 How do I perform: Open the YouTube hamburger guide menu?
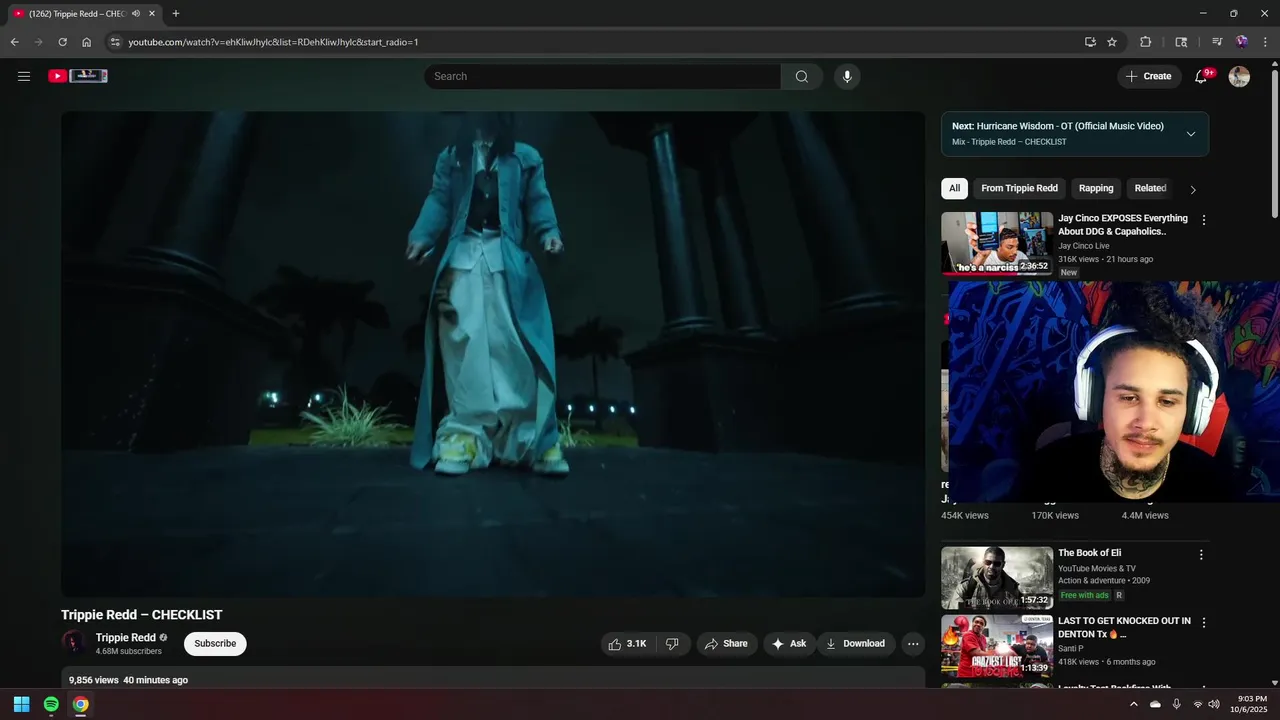(x=24, y=76)
